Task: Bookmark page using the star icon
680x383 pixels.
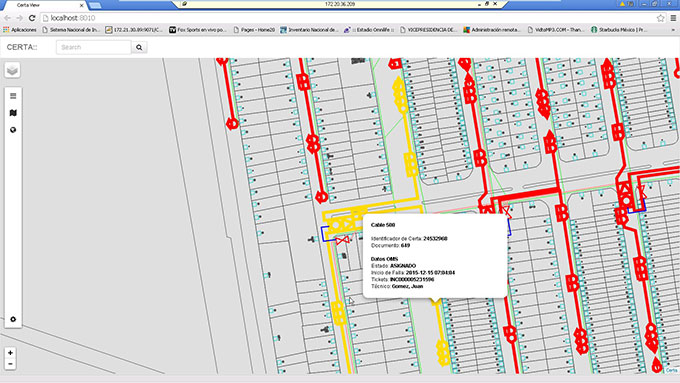Action: 660,18
